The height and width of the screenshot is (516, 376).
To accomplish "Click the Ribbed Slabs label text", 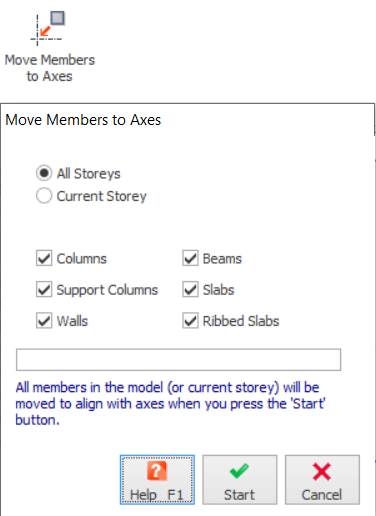I will [x=241, y=321].
